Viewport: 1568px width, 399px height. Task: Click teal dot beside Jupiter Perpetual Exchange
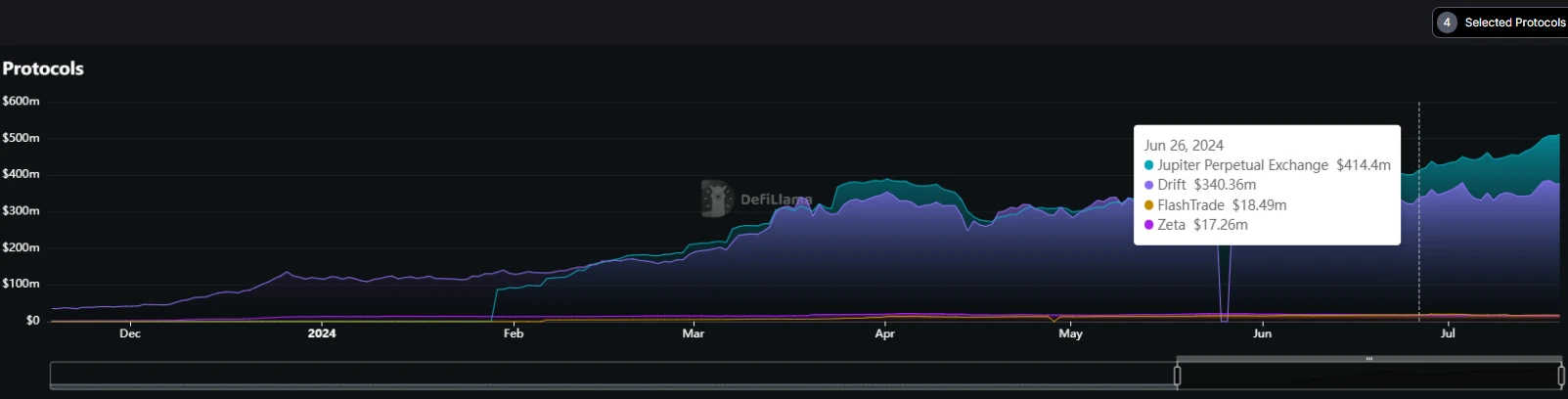click(x=1148, y=165)
